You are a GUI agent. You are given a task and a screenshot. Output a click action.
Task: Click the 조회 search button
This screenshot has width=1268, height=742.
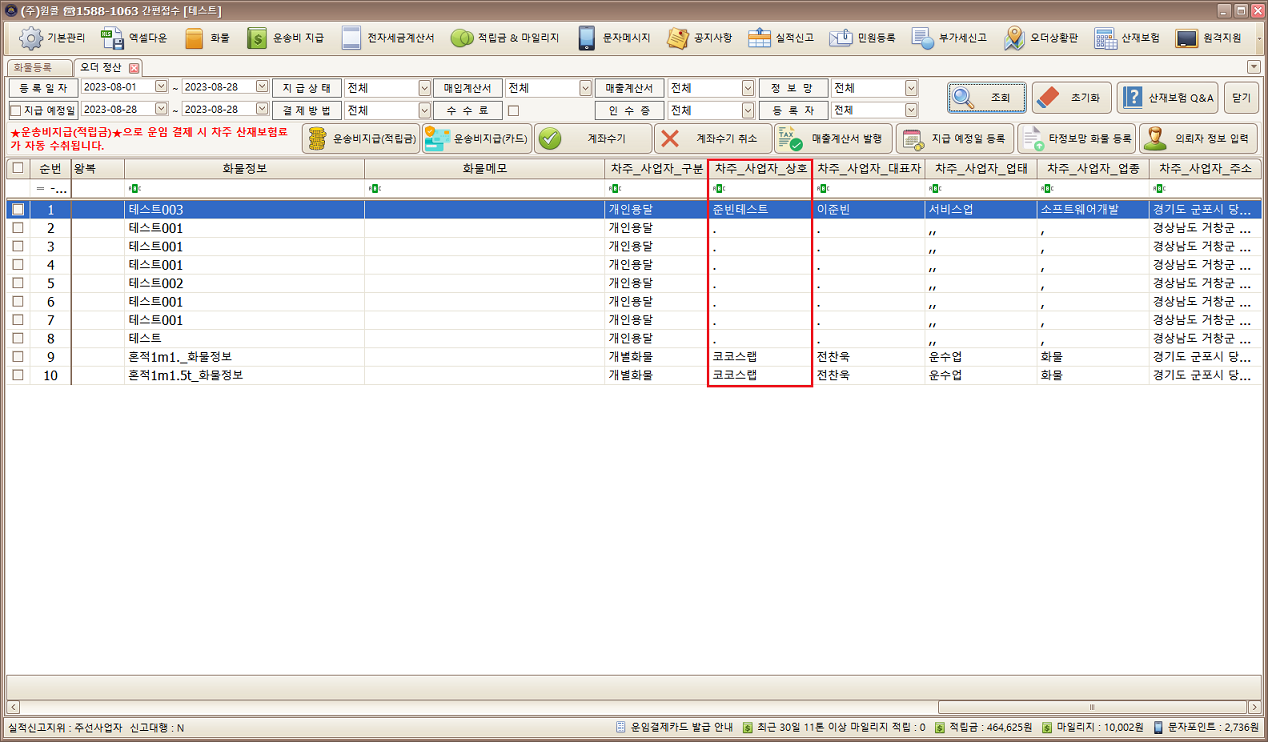click(986, 98)
